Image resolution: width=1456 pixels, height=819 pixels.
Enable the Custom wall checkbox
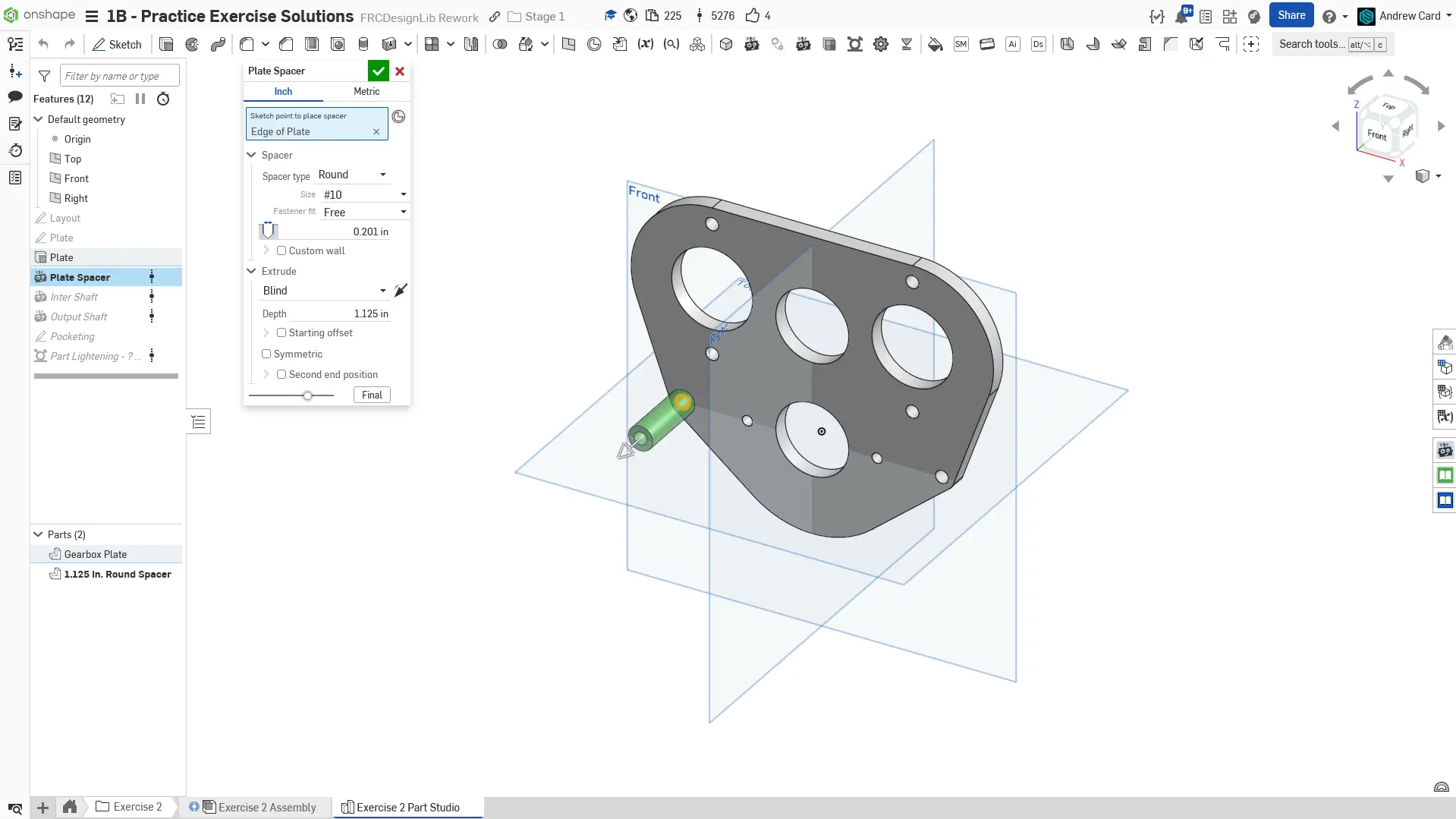[x=281, y=250]
